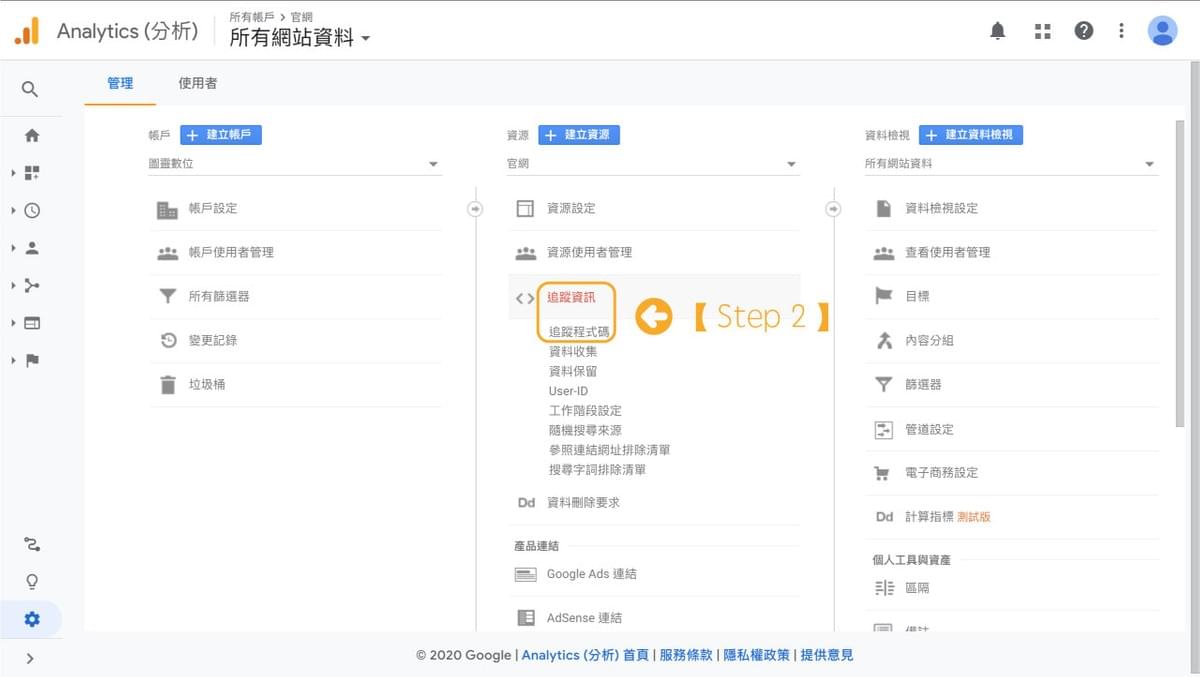Expand Customization with its sidebar triangle

(14, 173)
